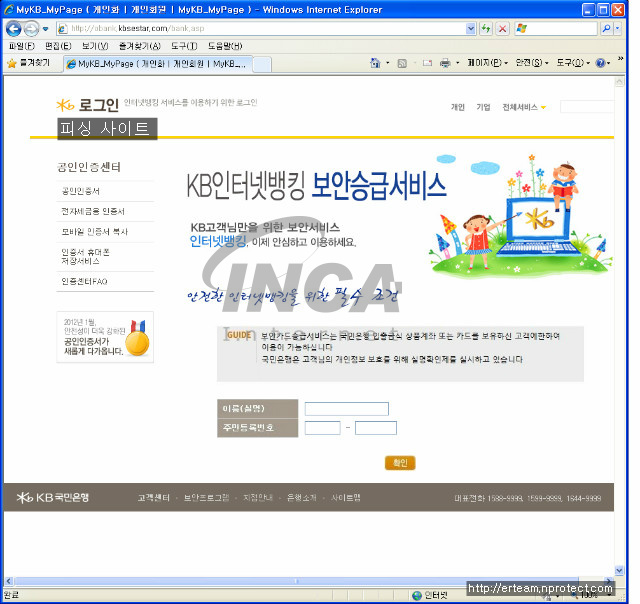Click the Stop loading red X icon
The height and width of the screenshot is (604, 640).
click(502, 28)
